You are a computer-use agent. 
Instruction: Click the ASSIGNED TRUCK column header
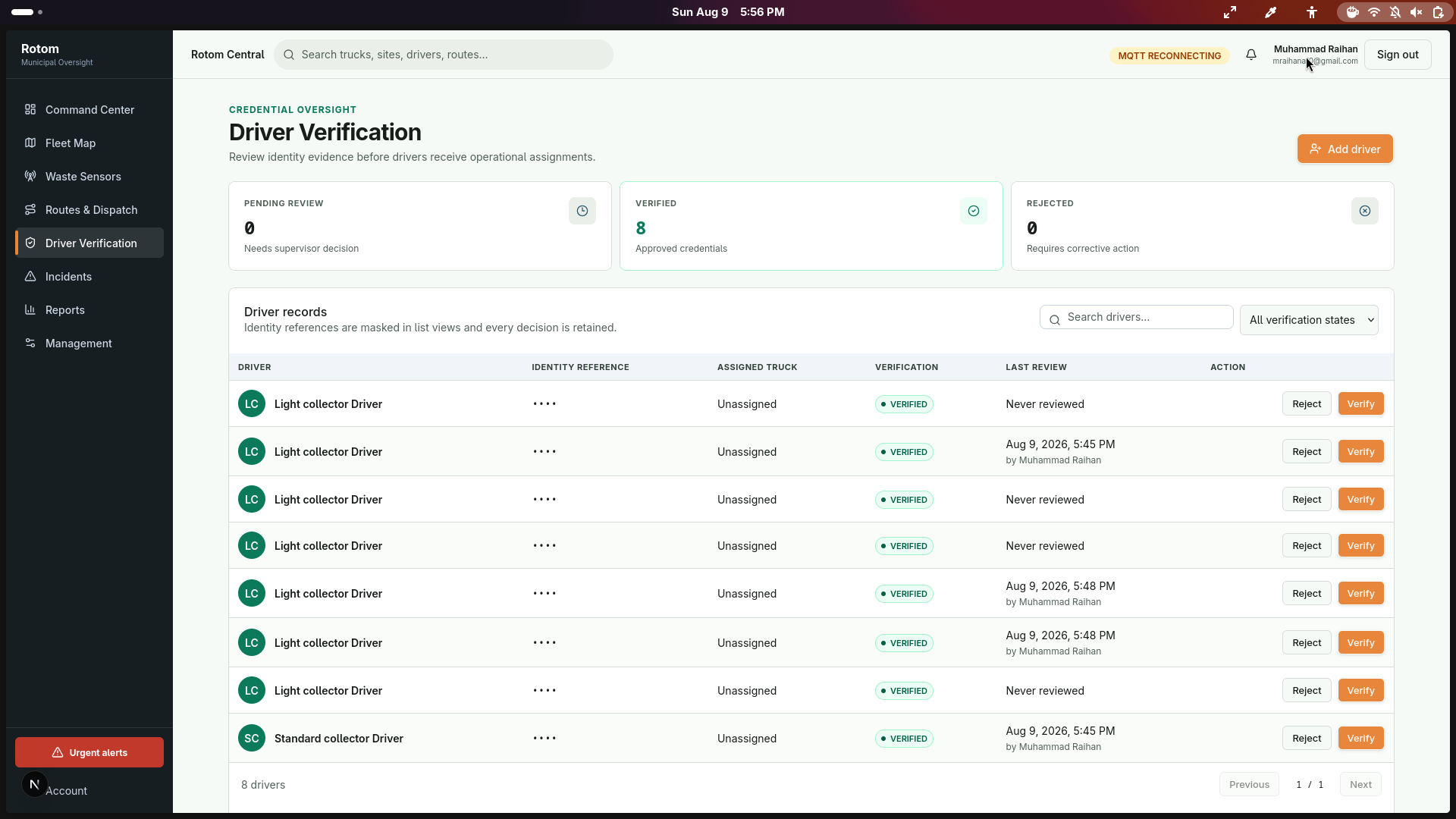(x=757, y=367)
